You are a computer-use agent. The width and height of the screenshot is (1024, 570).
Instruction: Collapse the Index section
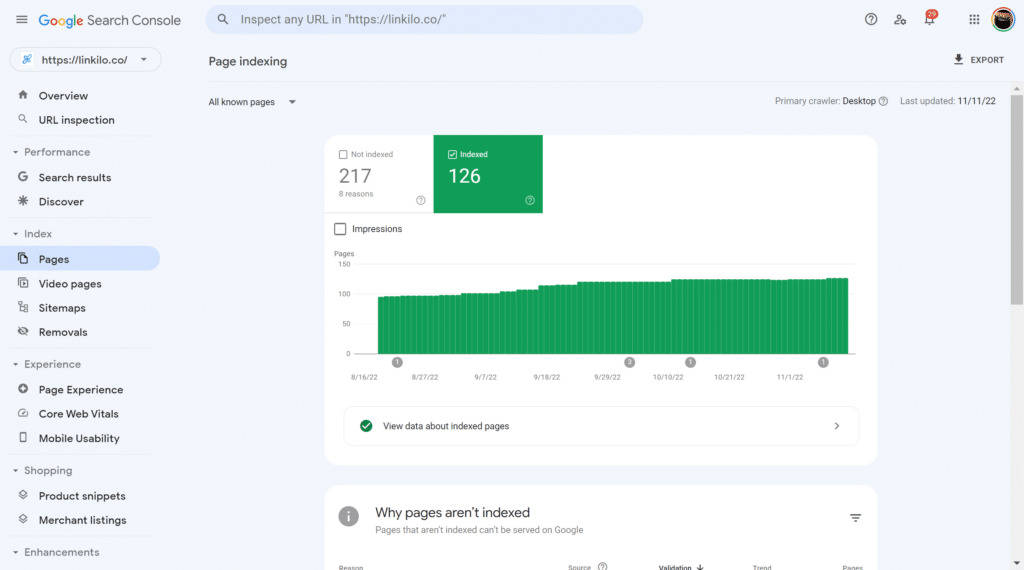tap(16, 234)
